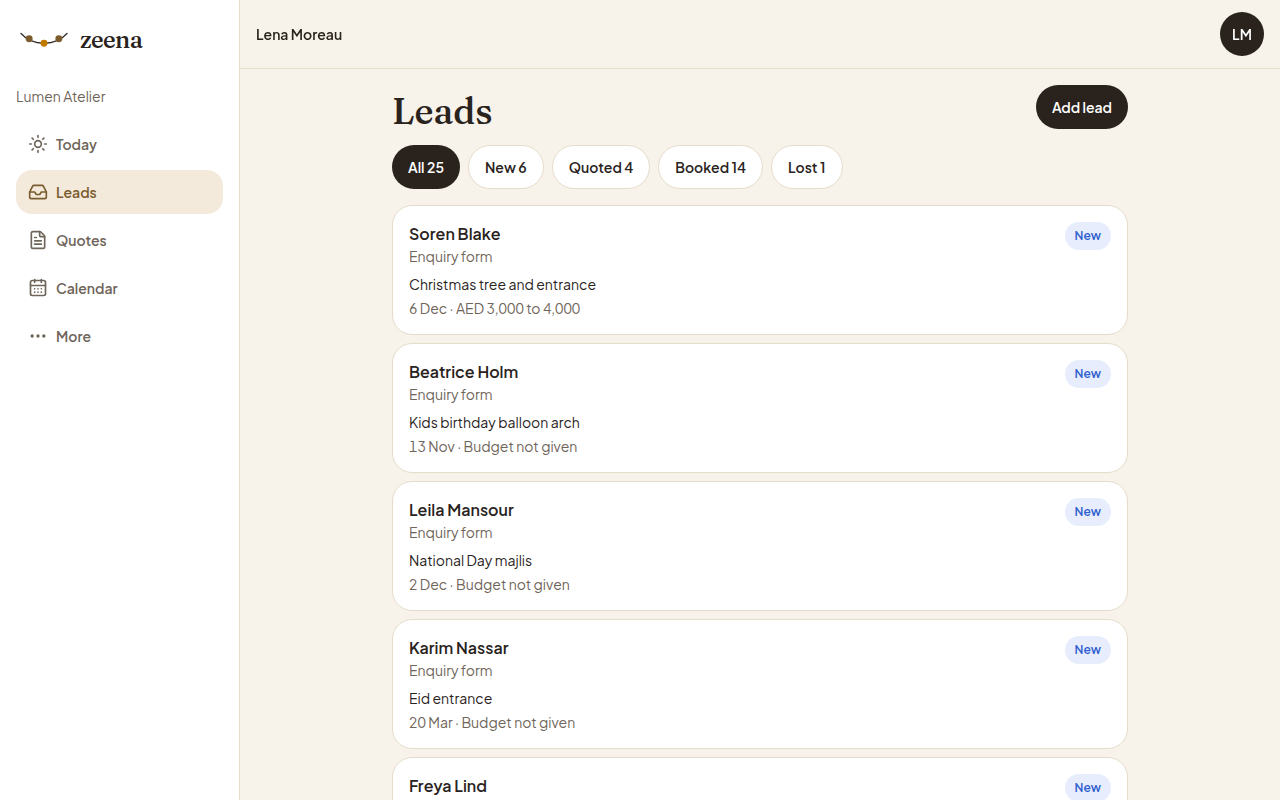This screenshot has width=1280, height=800.
Task: Open the LM profile avatar
Action: (x=1242, y=34)
